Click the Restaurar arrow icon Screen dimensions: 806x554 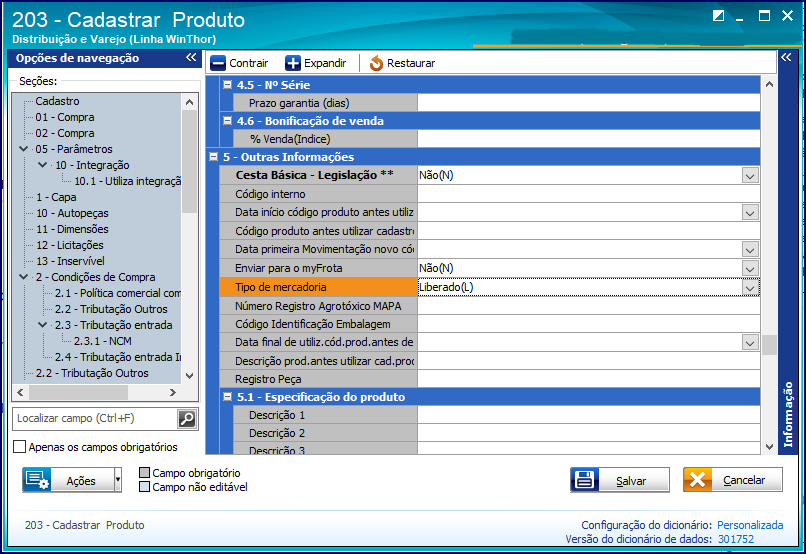click(376, 63)
